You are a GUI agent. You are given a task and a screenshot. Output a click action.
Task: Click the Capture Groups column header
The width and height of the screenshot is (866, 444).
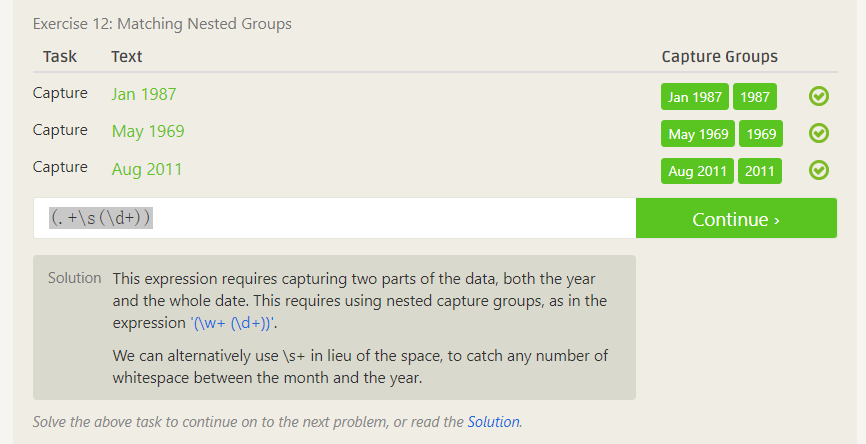click(719, 57)
